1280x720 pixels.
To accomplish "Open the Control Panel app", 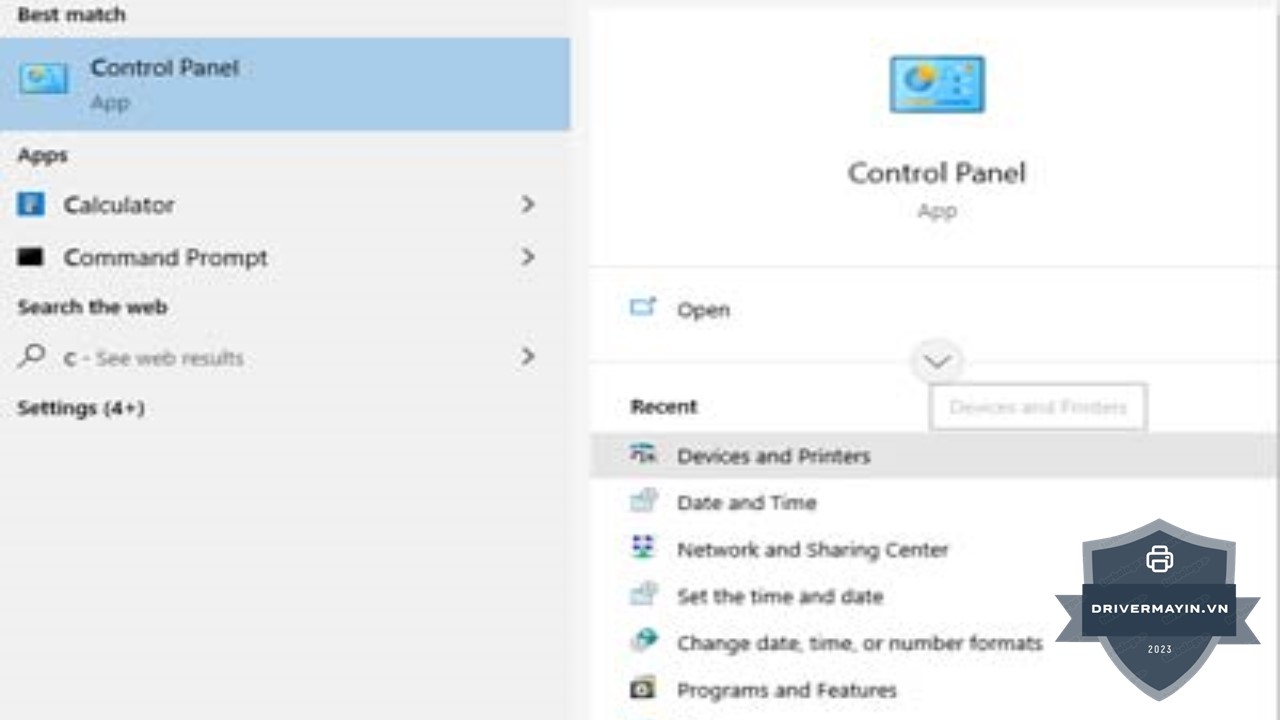I will point(703,310).
